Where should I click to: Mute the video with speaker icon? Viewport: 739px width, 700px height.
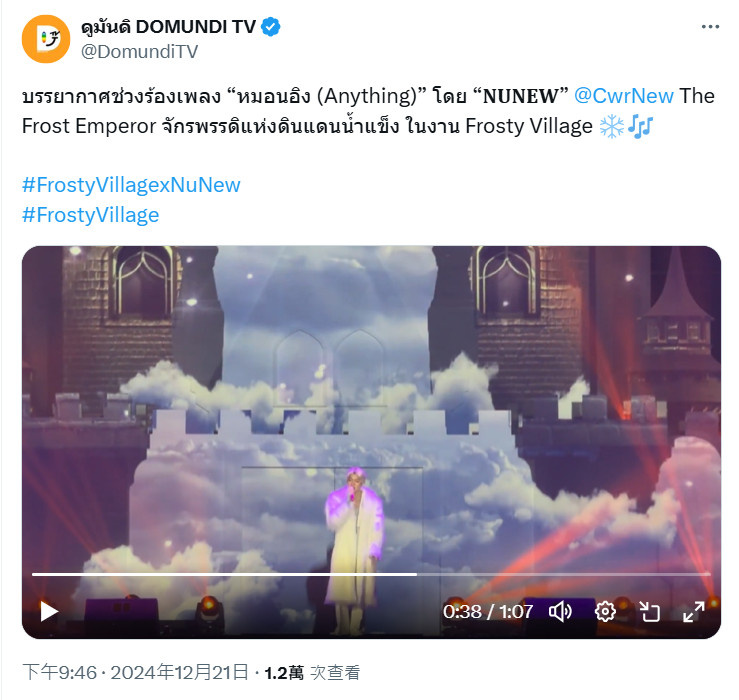pos(560,611)
